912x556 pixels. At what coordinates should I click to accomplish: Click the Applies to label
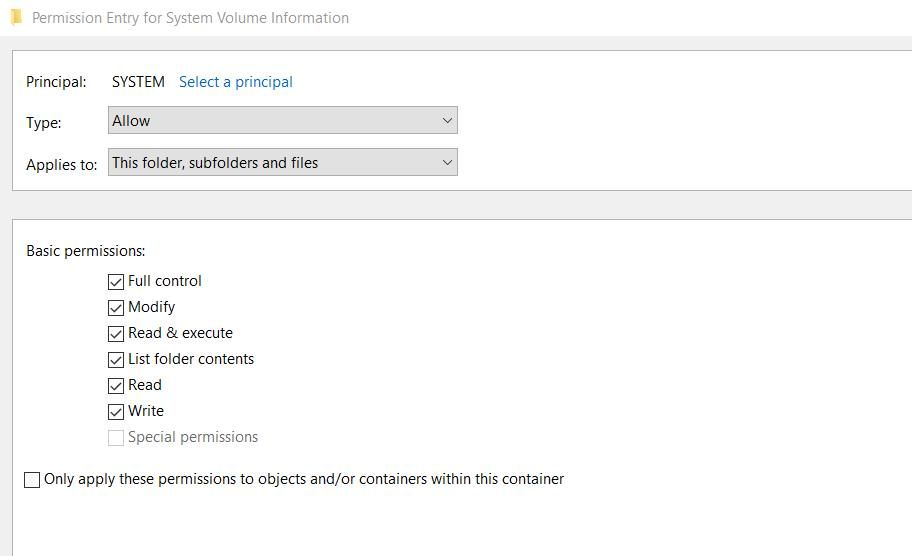point(61,165)
